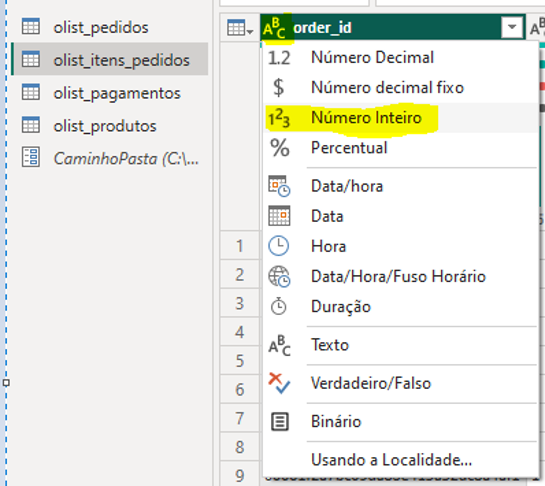Choose Número Decimal data type

pyautogui.click(x=401, y=58)
